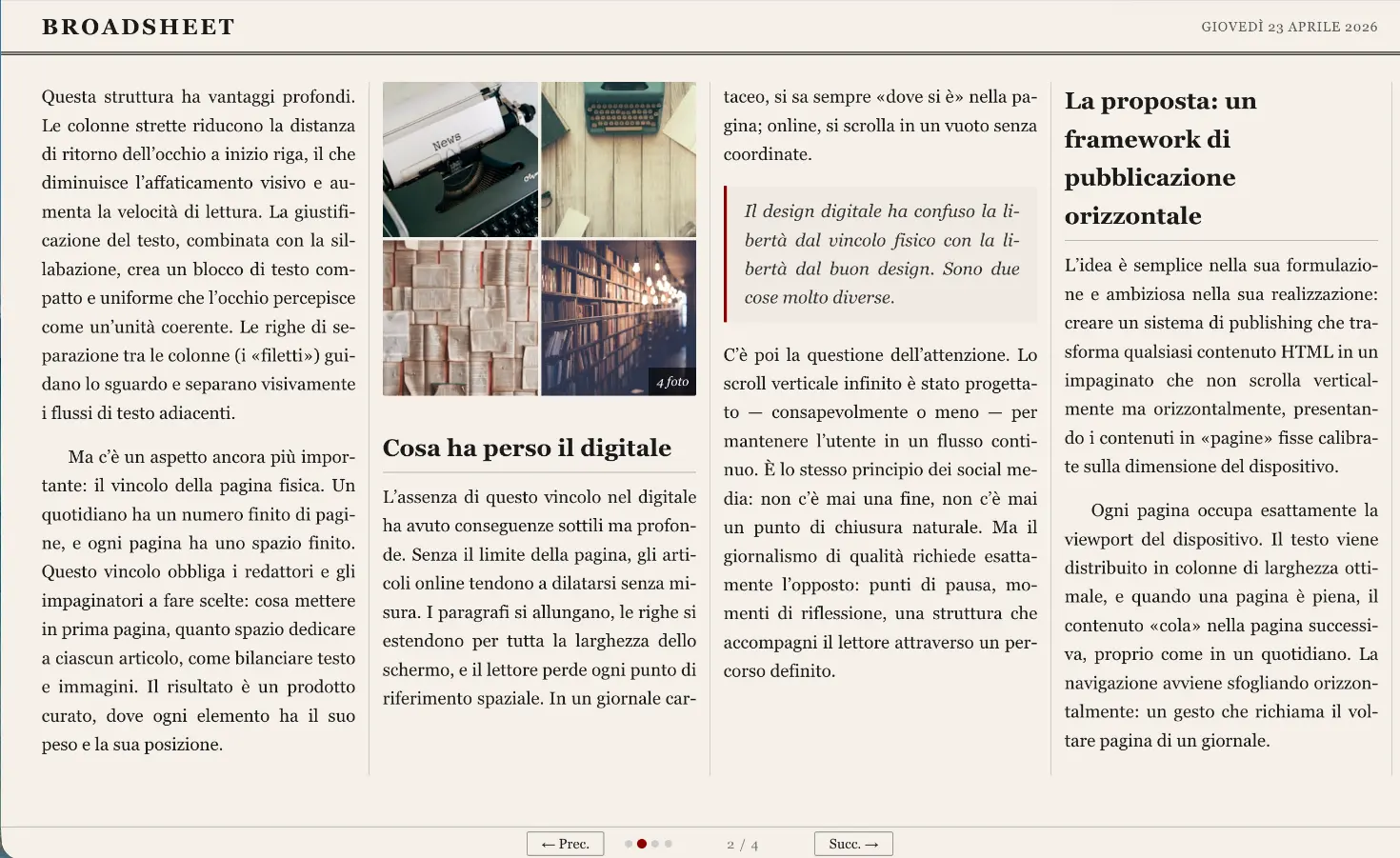Jump to the fourth pagination dot
This screenshot has width=1400, height=858.
coord(669,844)
